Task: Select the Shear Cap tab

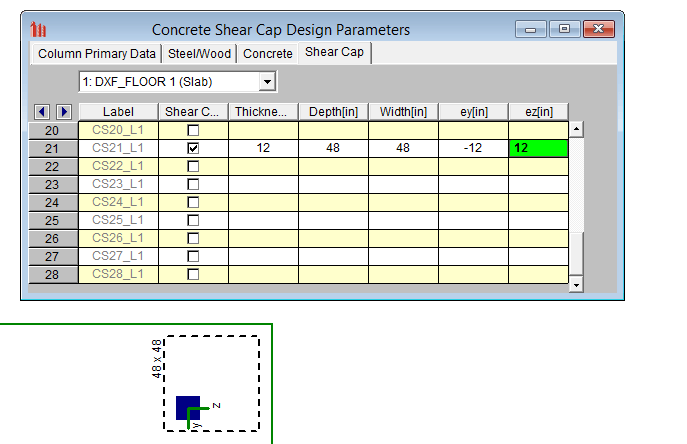Action: click(x=334, y=52)
